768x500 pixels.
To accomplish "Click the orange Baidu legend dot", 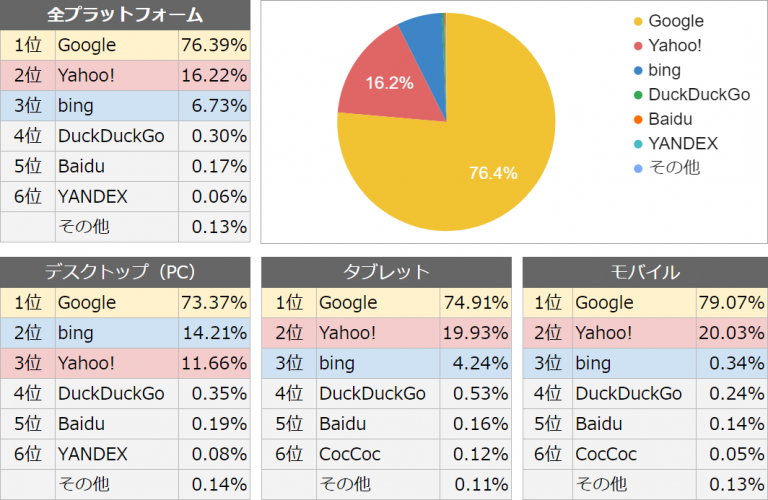I will pos(637,119).
